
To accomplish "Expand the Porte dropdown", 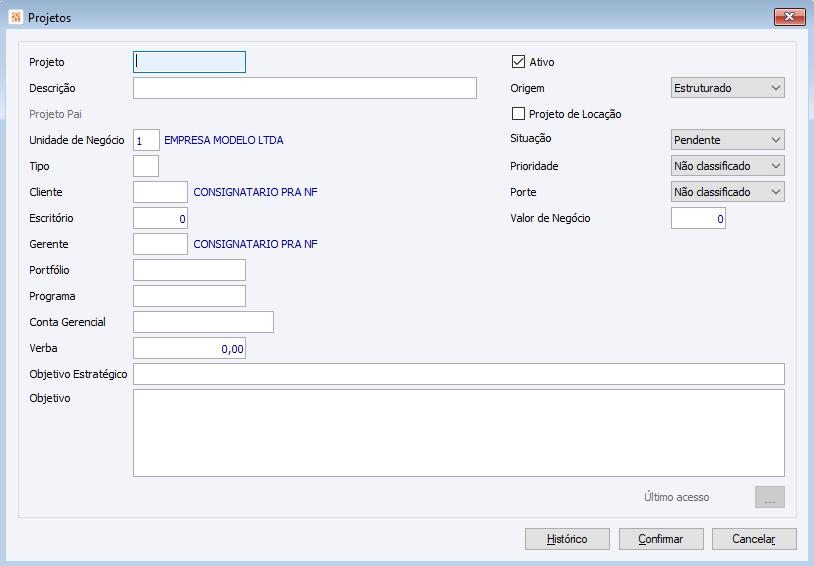I will point(727,192).
